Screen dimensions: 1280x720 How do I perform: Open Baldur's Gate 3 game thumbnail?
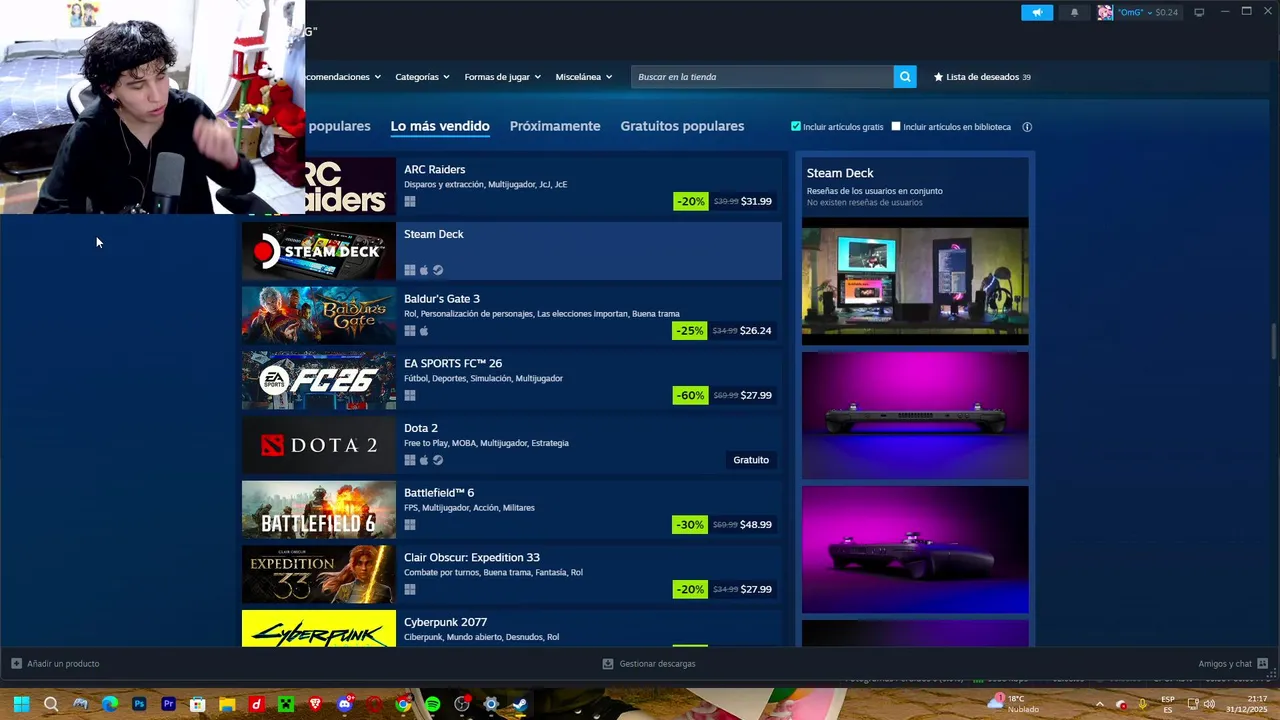tap(319, 316)
